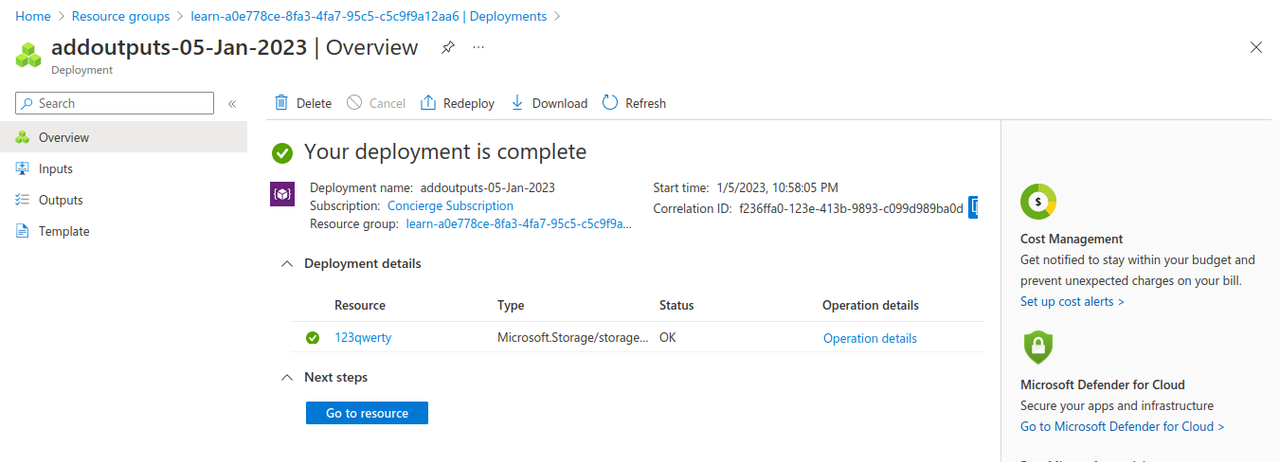
Task: Select Overview in the left menu
Action: pos(123,137)
